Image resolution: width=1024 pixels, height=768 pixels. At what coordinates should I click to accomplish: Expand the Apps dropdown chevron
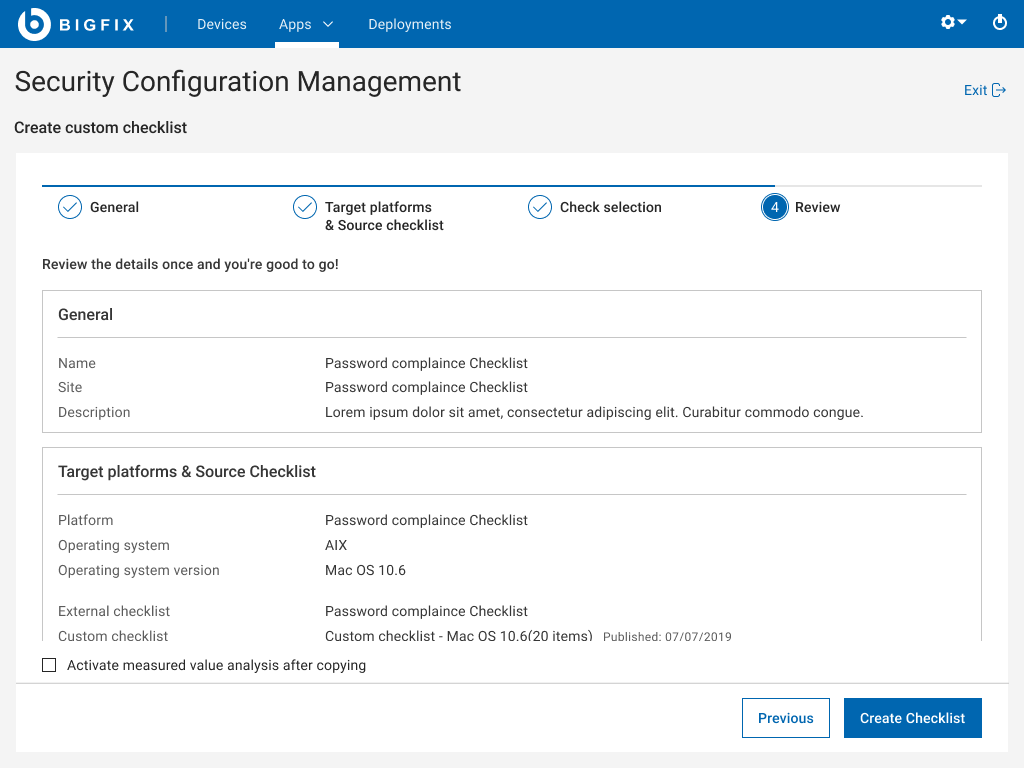(328, 24)
